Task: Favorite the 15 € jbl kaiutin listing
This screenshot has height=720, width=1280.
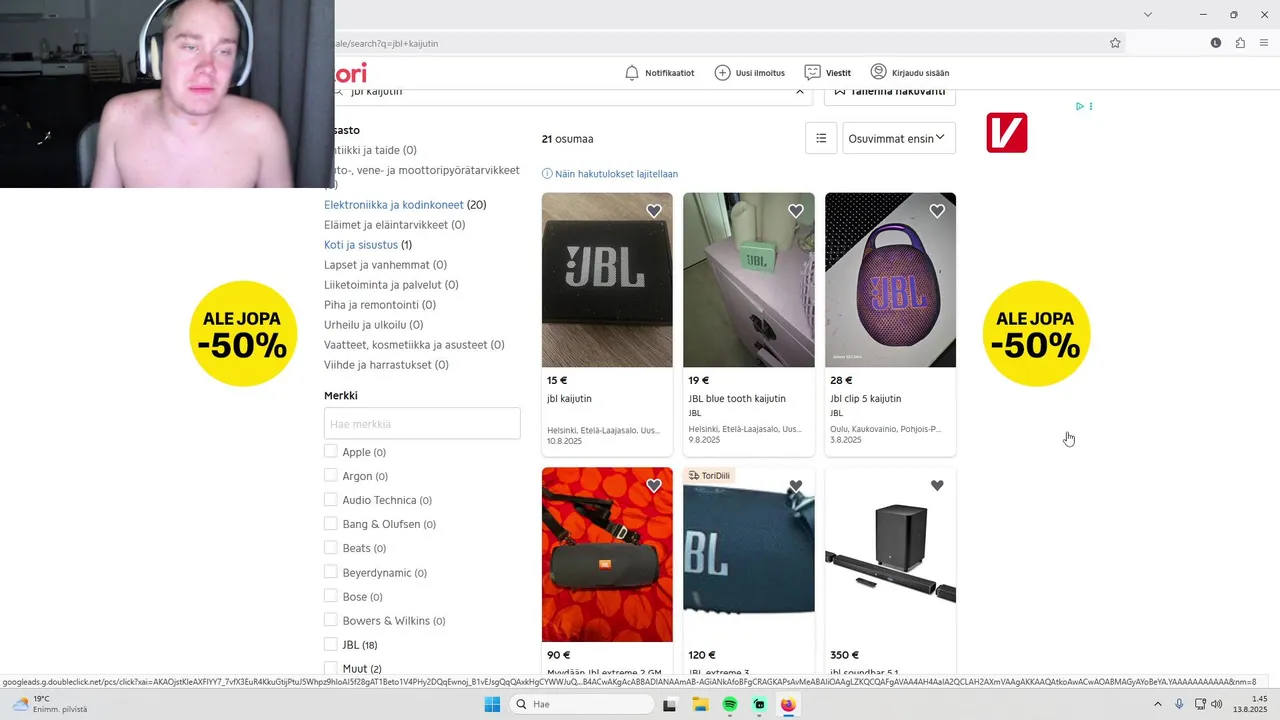Action: pos(654,211)
